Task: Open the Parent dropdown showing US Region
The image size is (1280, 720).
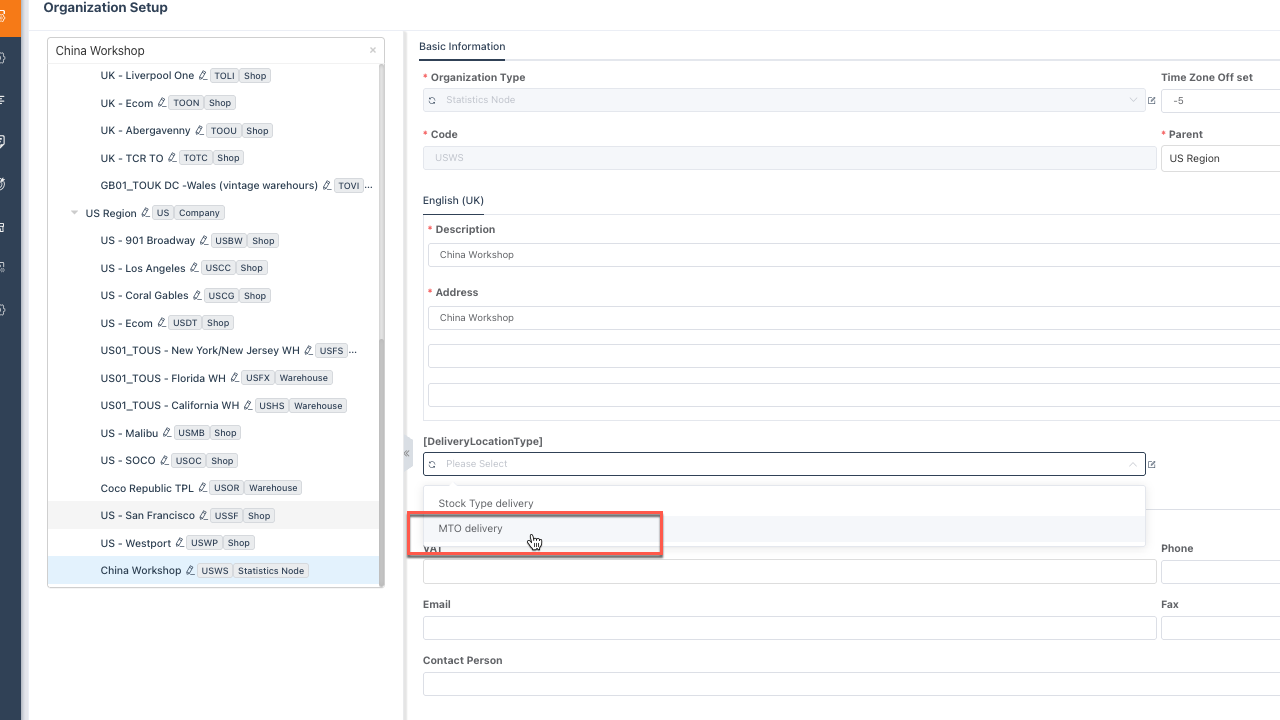Action: pyautogui.click(x=1220, y=158)
